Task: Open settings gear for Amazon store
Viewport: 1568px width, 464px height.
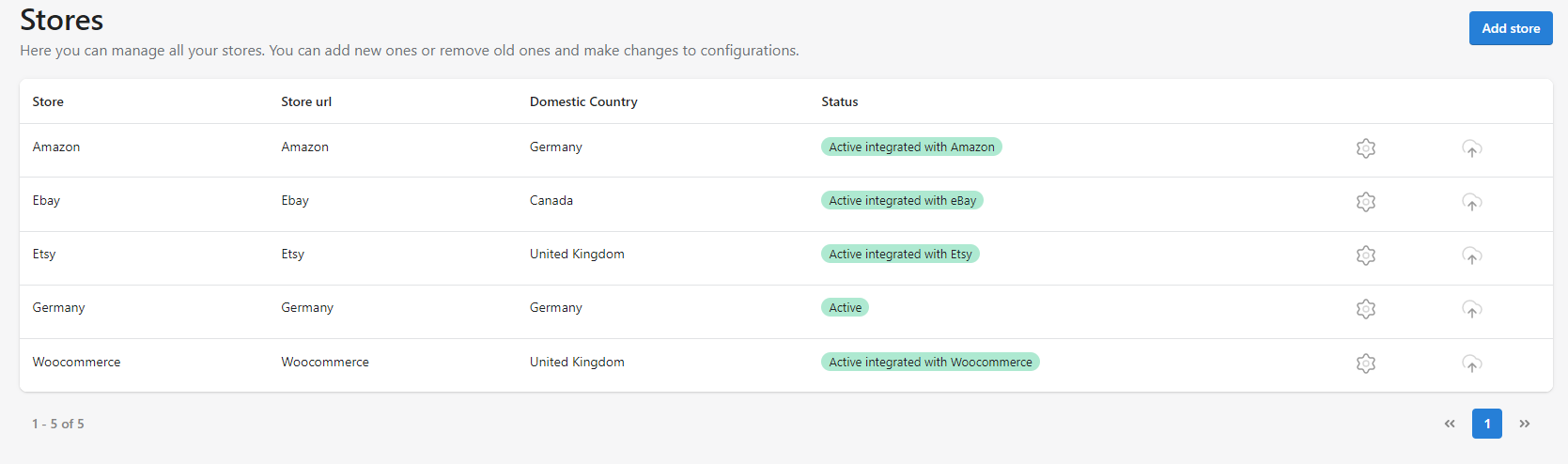Action: (x=1366, y=148)
